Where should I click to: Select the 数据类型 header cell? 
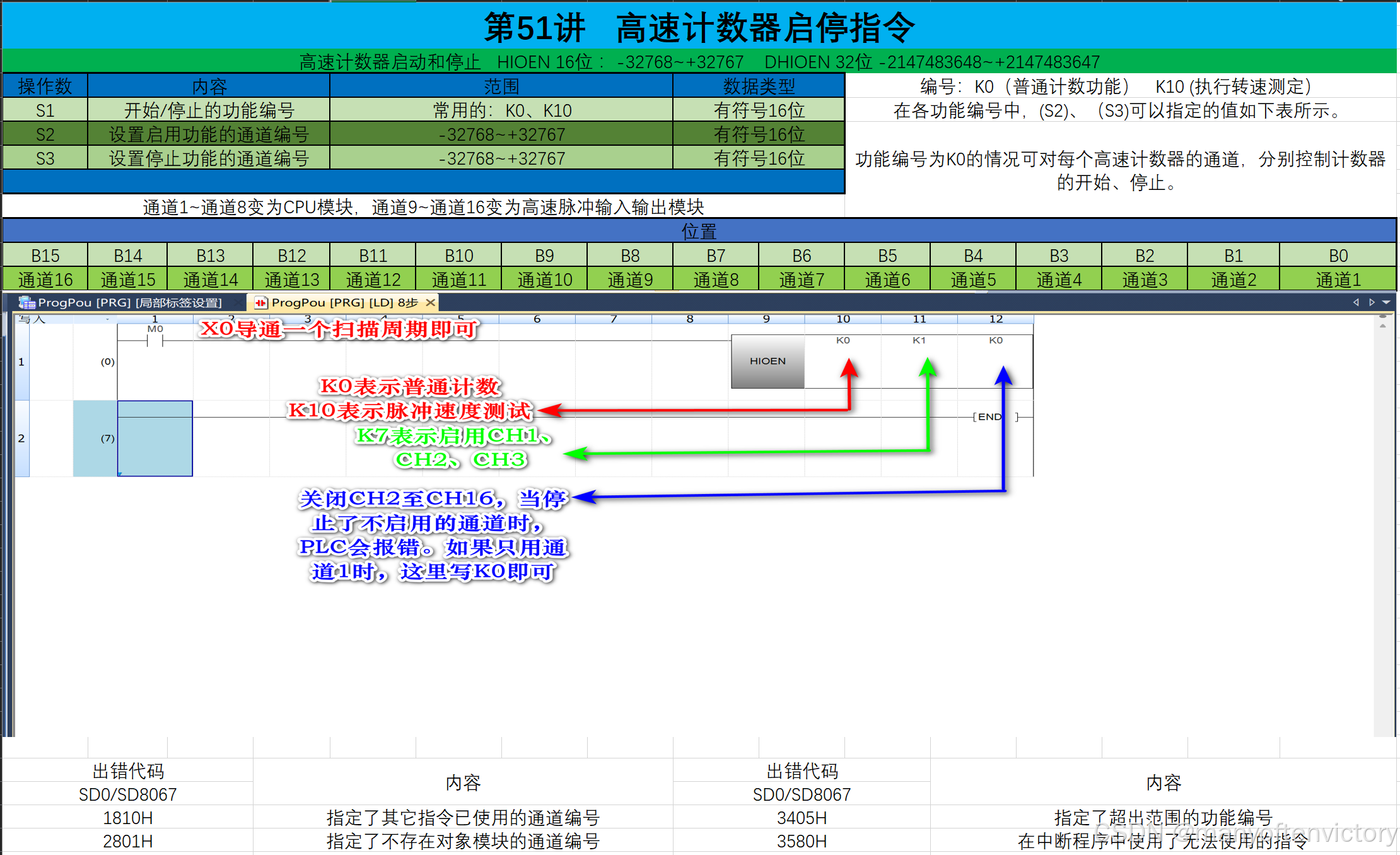759,86
